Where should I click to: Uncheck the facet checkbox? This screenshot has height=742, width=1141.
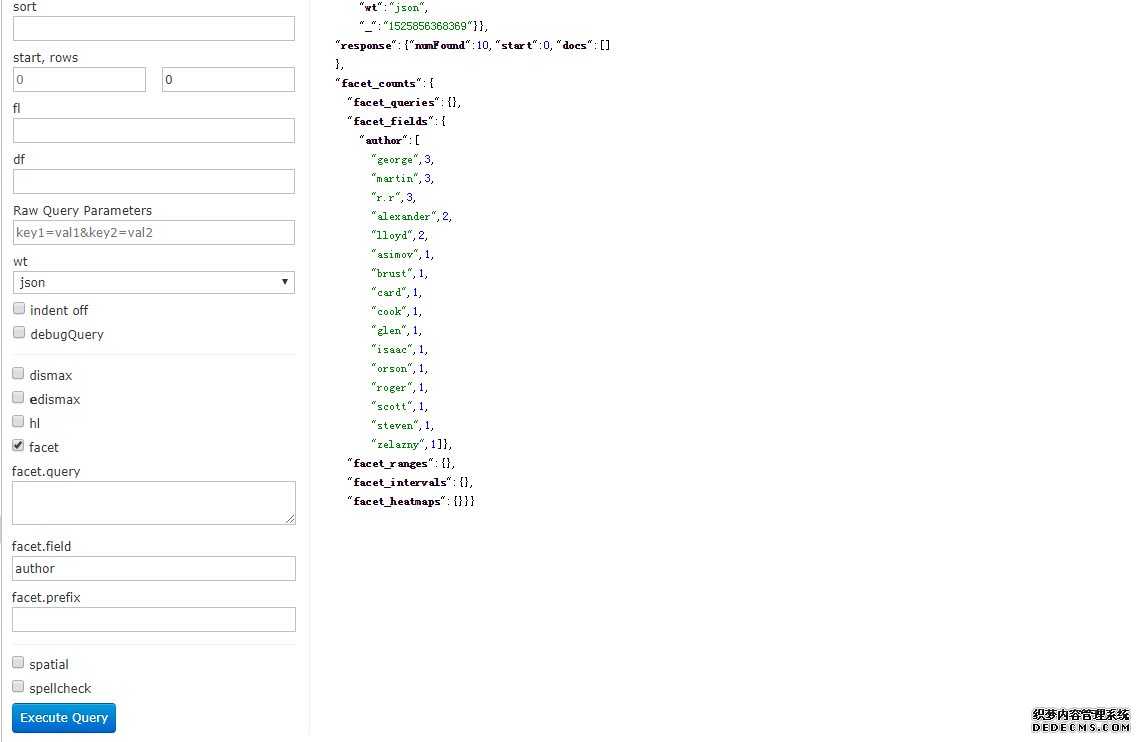click(19, 446)
